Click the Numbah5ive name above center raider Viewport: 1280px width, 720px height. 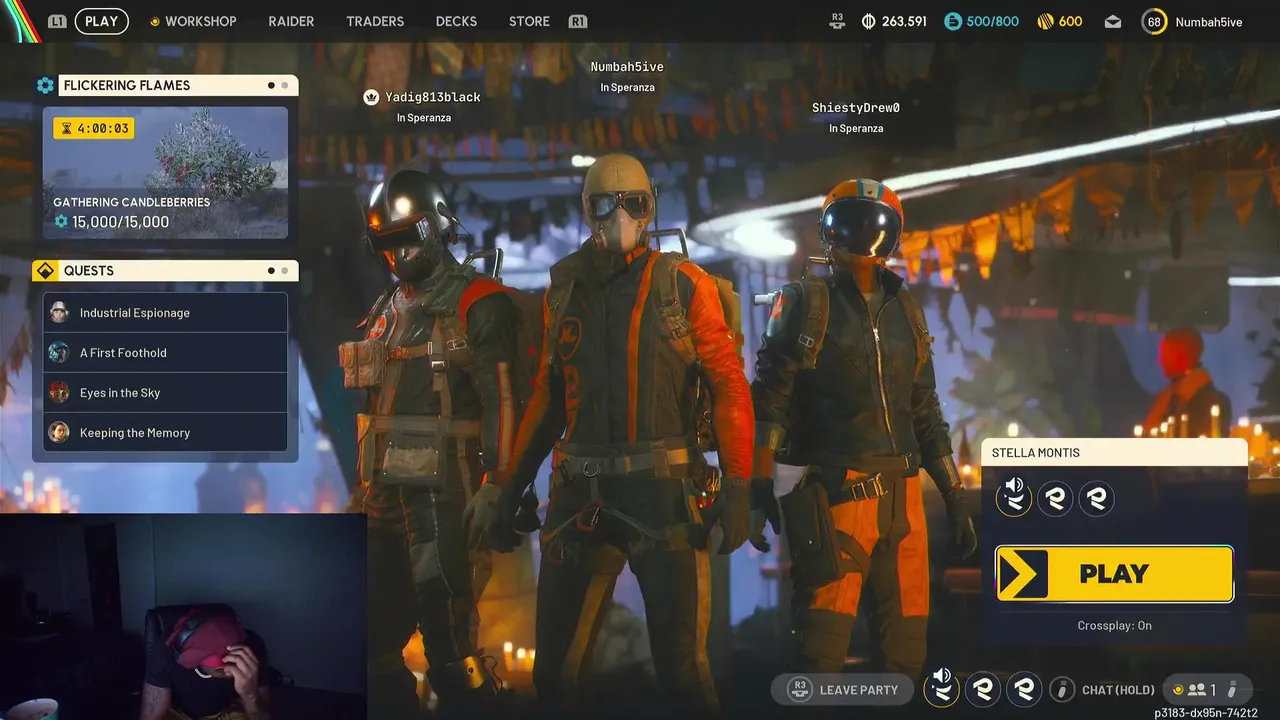627,67
